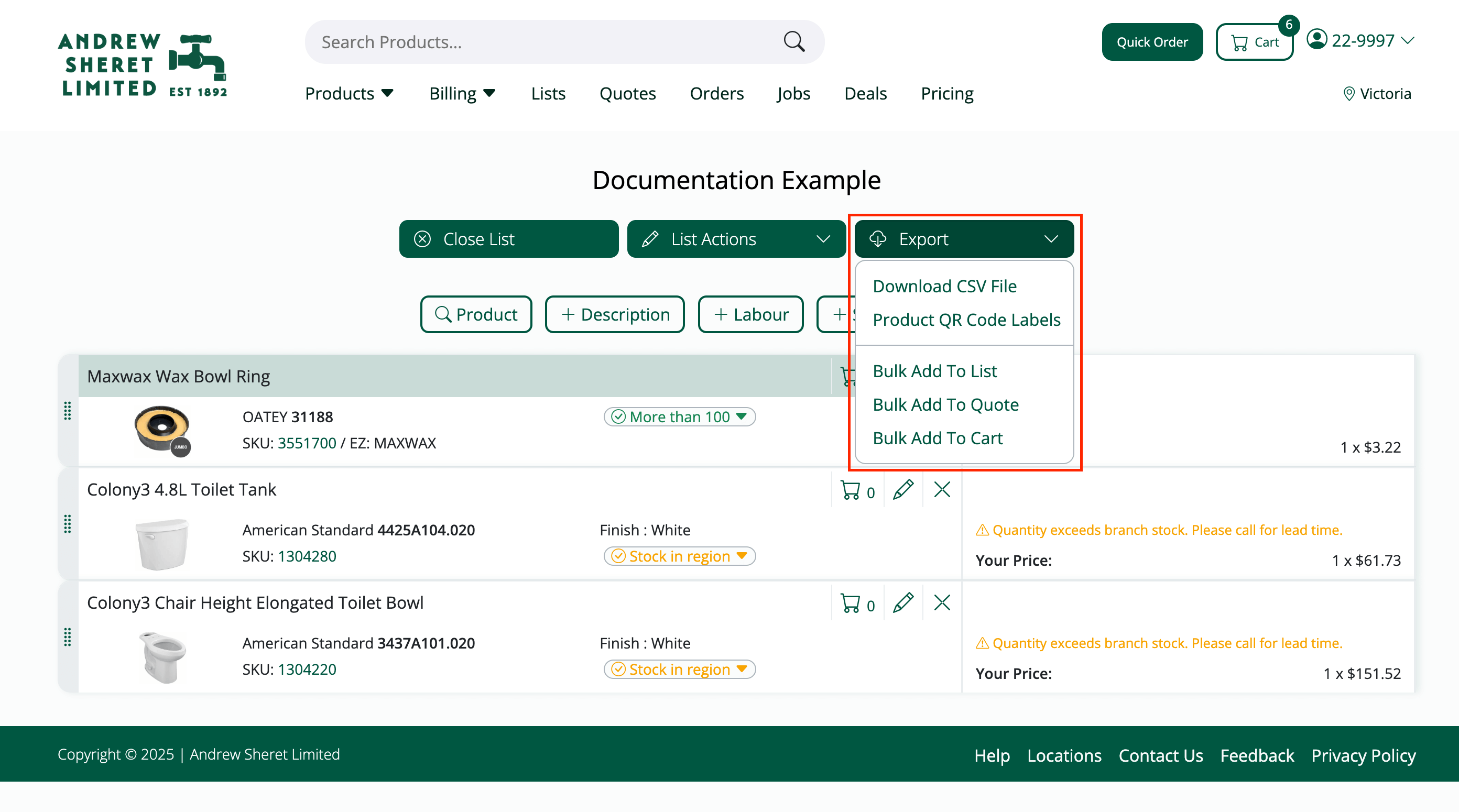Click the account user icon
1459x812 pixels.
pos(1317,40)
